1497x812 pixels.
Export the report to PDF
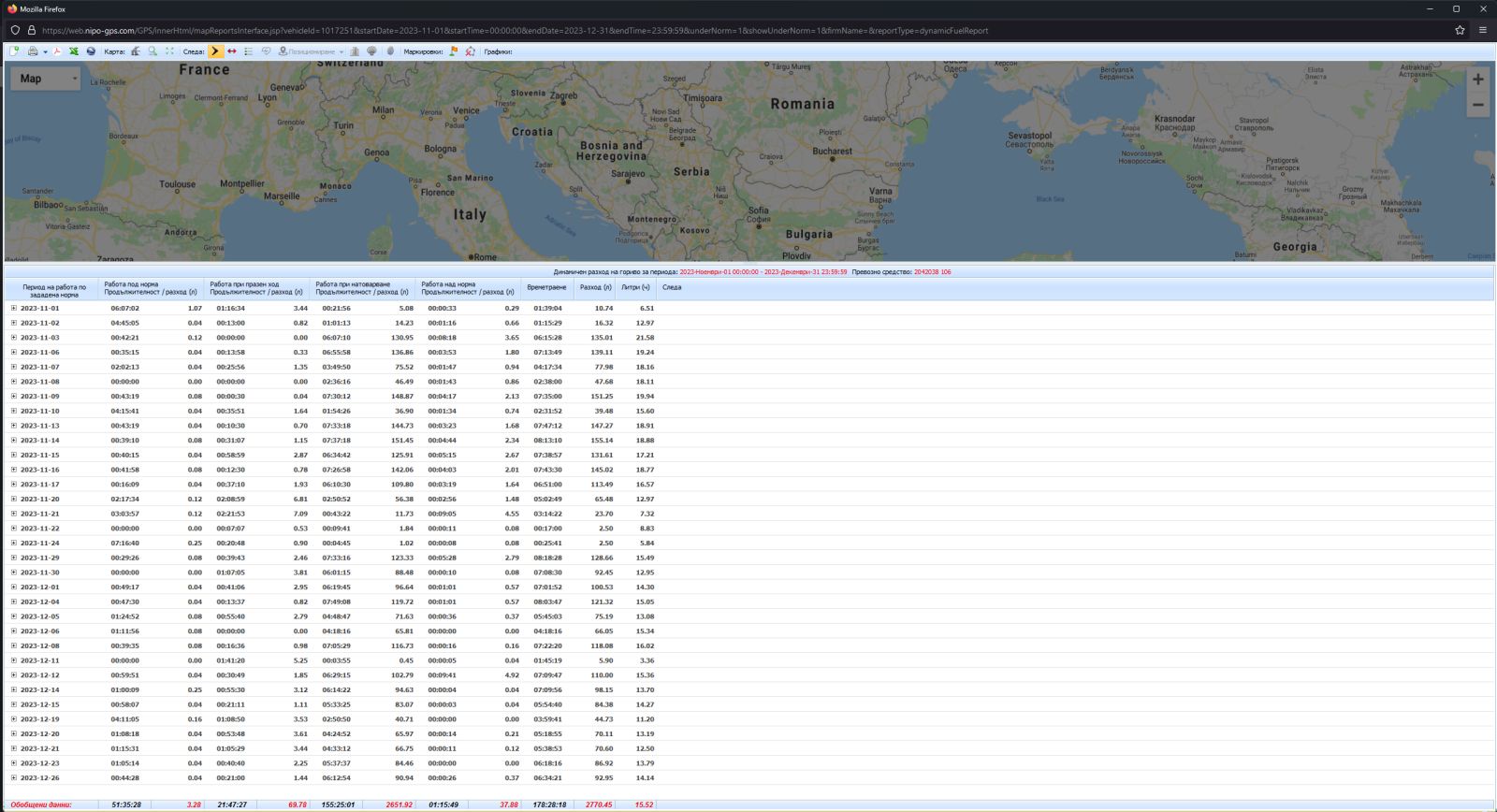tap(57, 51)
